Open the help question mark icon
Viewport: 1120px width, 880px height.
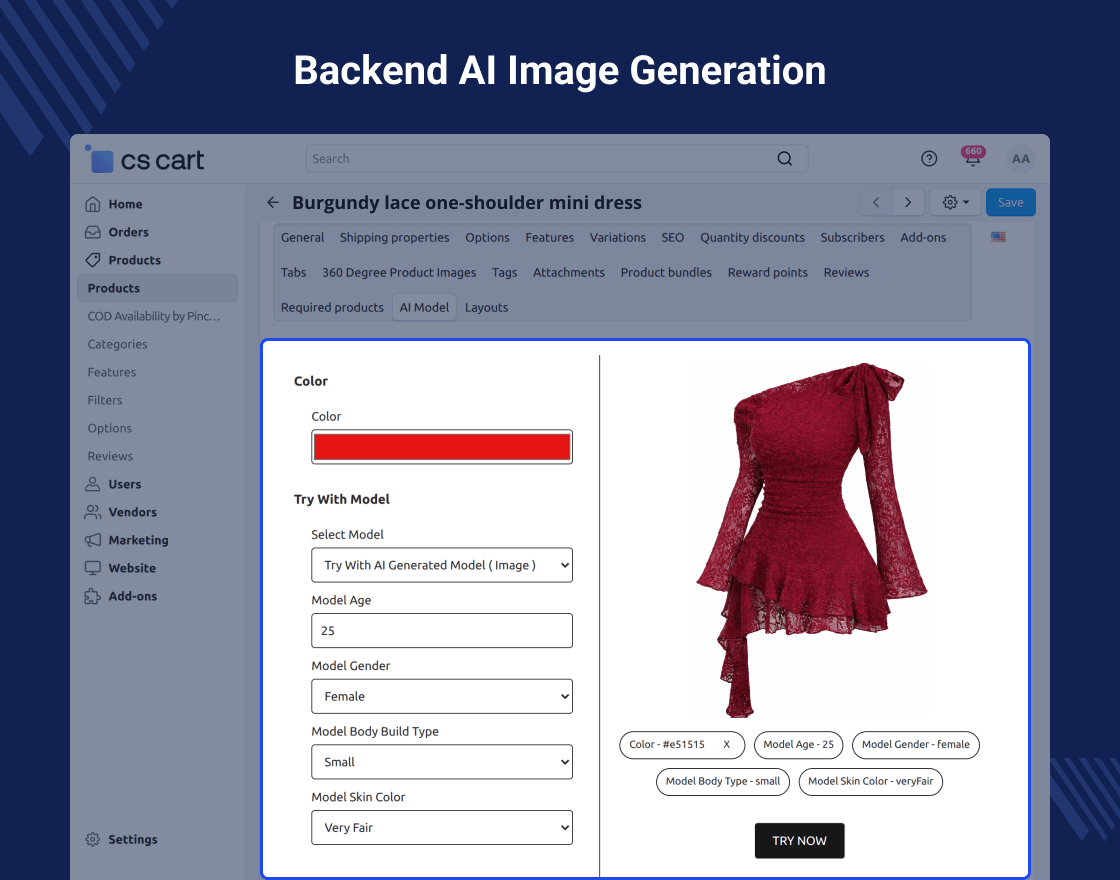click(929, 159)
